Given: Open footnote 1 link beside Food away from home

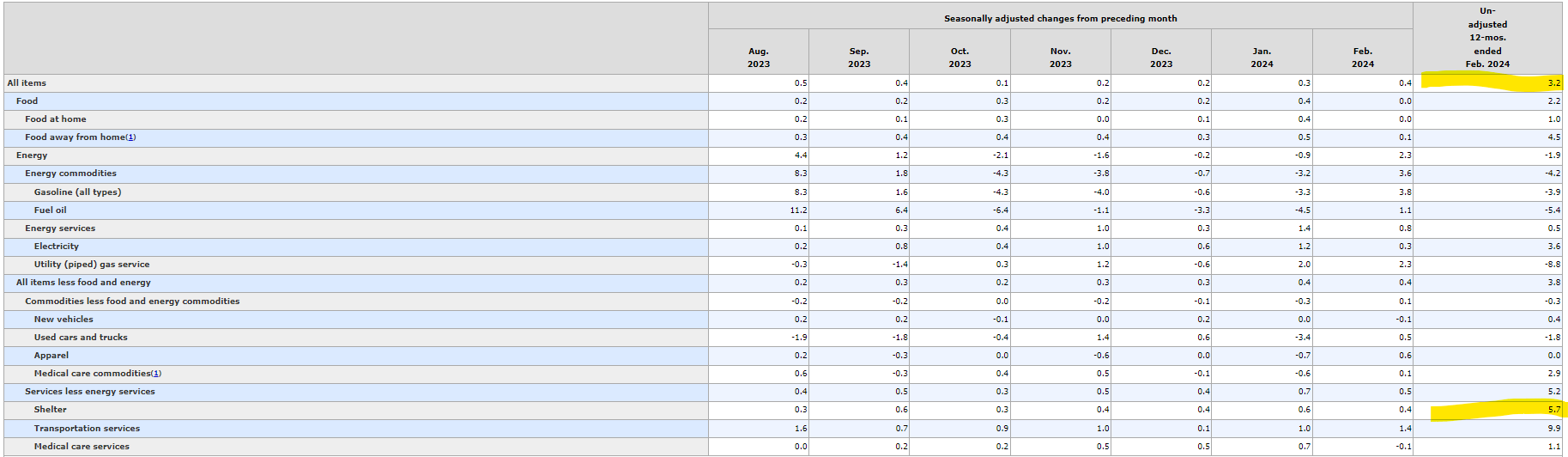Looking at the screenshot, I should pos(130,137).
